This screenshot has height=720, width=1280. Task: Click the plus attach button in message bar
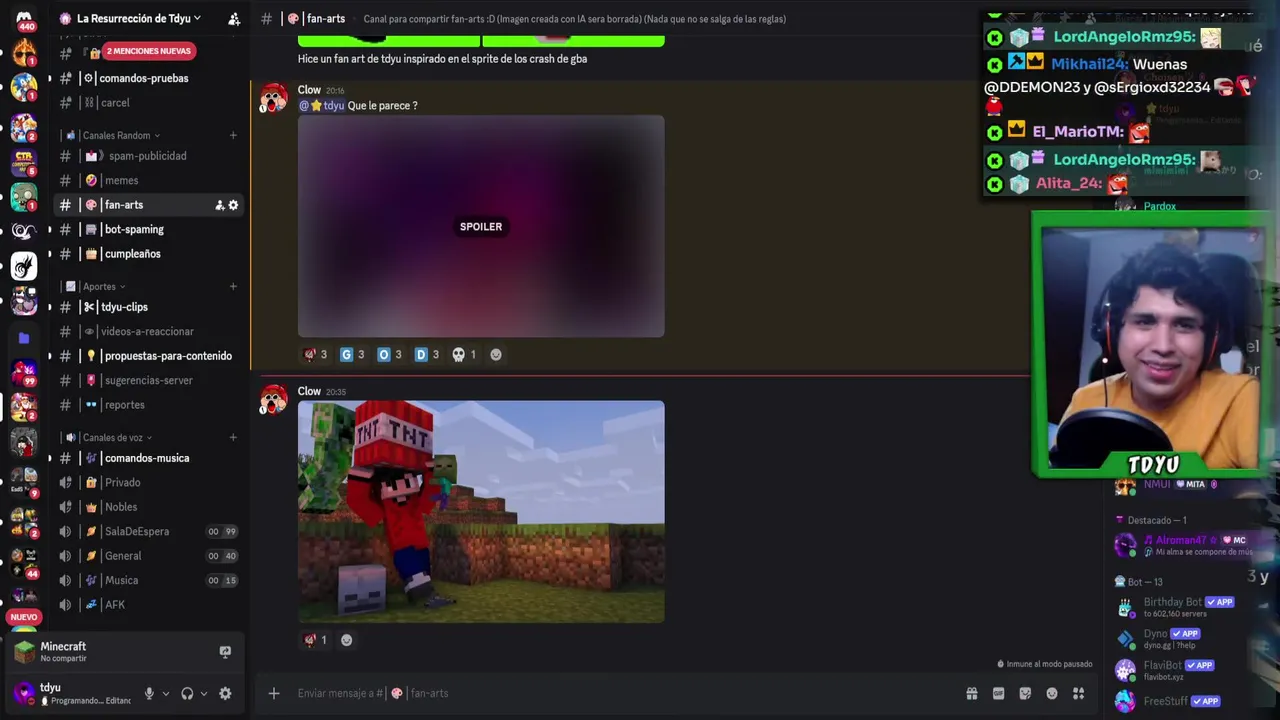[274, 693]
